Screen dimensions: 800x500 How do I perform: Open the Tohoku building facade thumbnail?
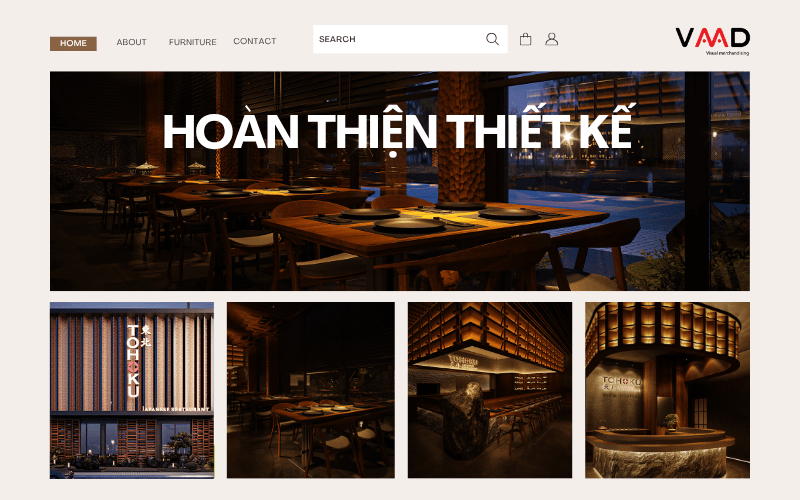[132, 390]
